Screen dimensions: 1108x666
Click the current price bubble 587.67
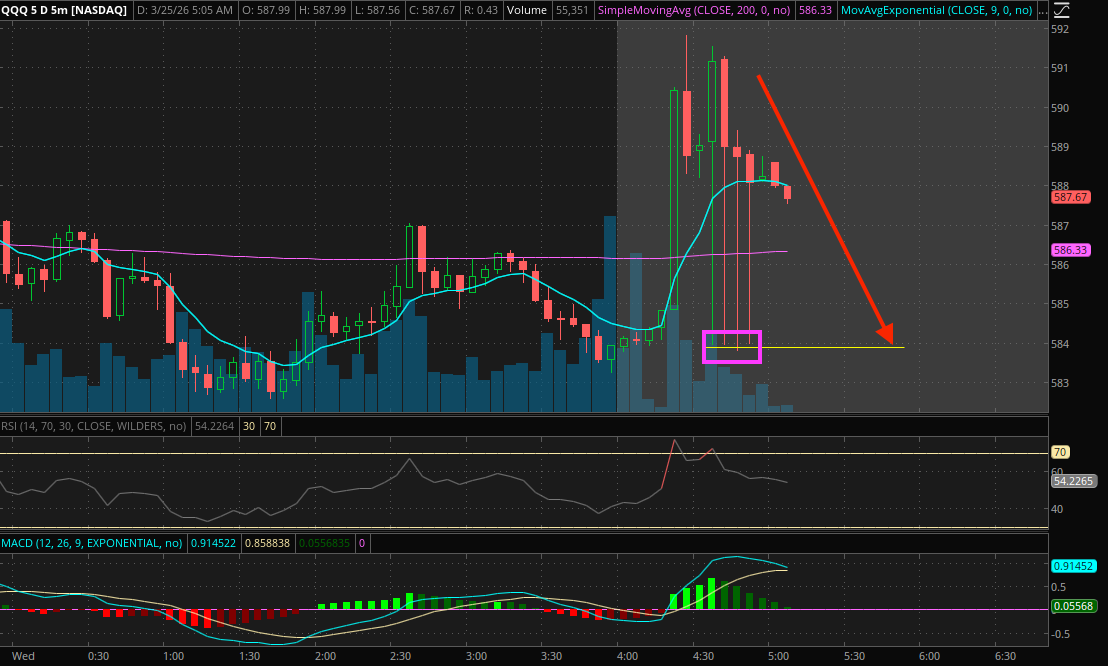[x=1071, y=197]
